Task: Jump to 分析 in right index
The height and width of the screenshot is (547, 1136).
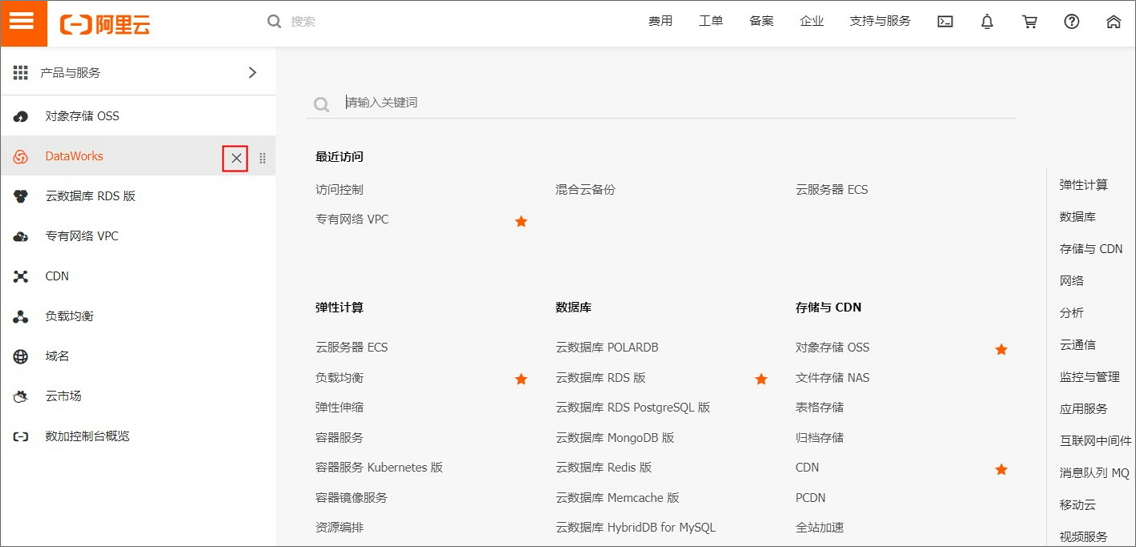Action: 1072,313
